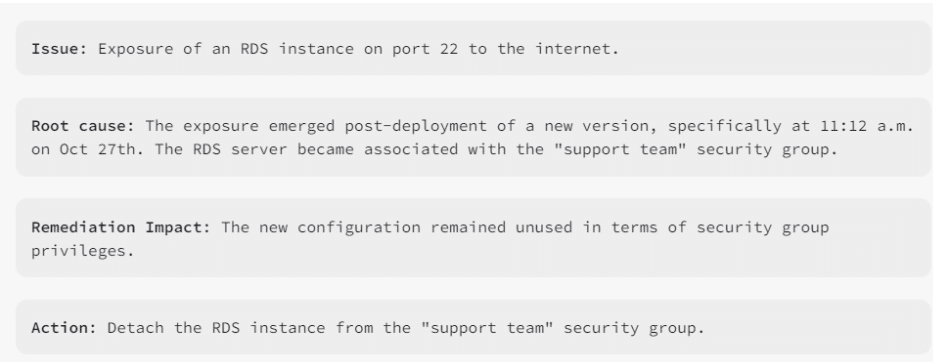The width and height of the screenshot is (933, 362).
Task: Select the "port 22" text in Issue block
Action: point(425,49)
